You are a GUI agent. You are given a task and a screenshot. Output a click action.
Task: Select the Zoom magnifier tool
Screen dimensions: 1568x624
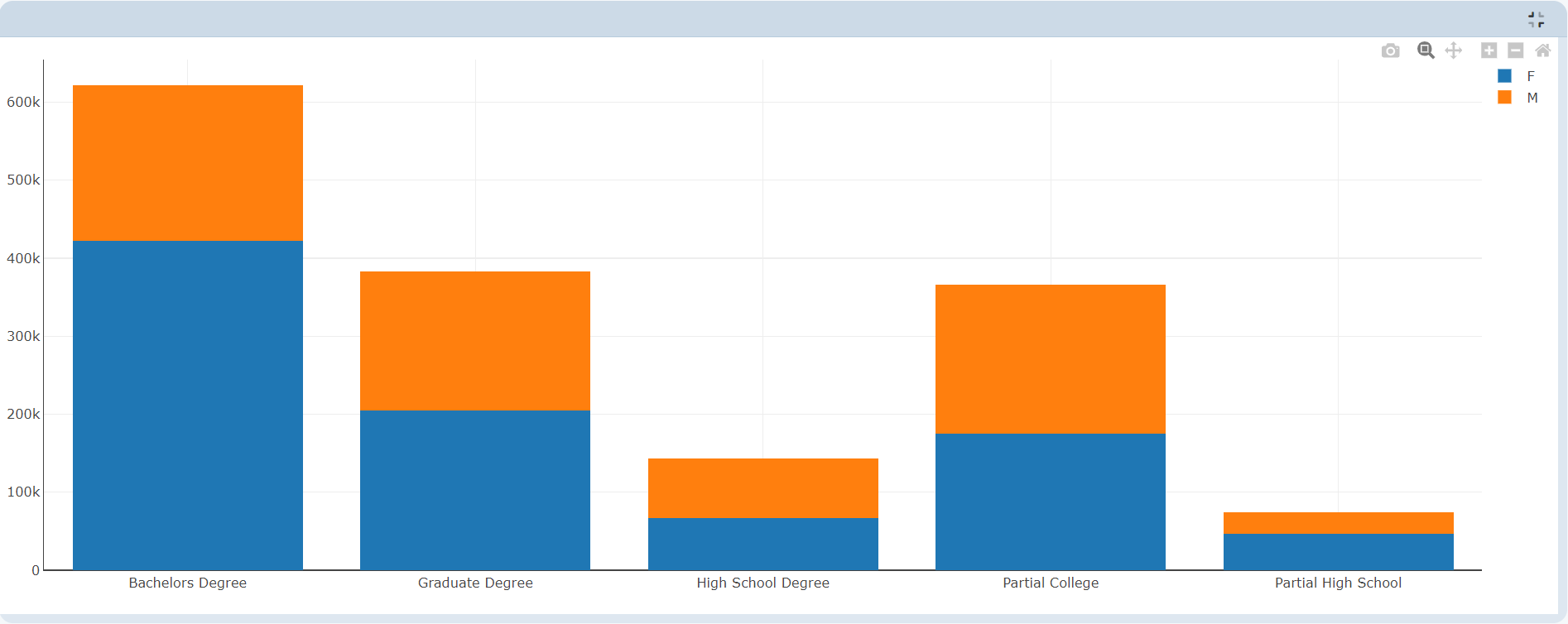pos(1425,50)
